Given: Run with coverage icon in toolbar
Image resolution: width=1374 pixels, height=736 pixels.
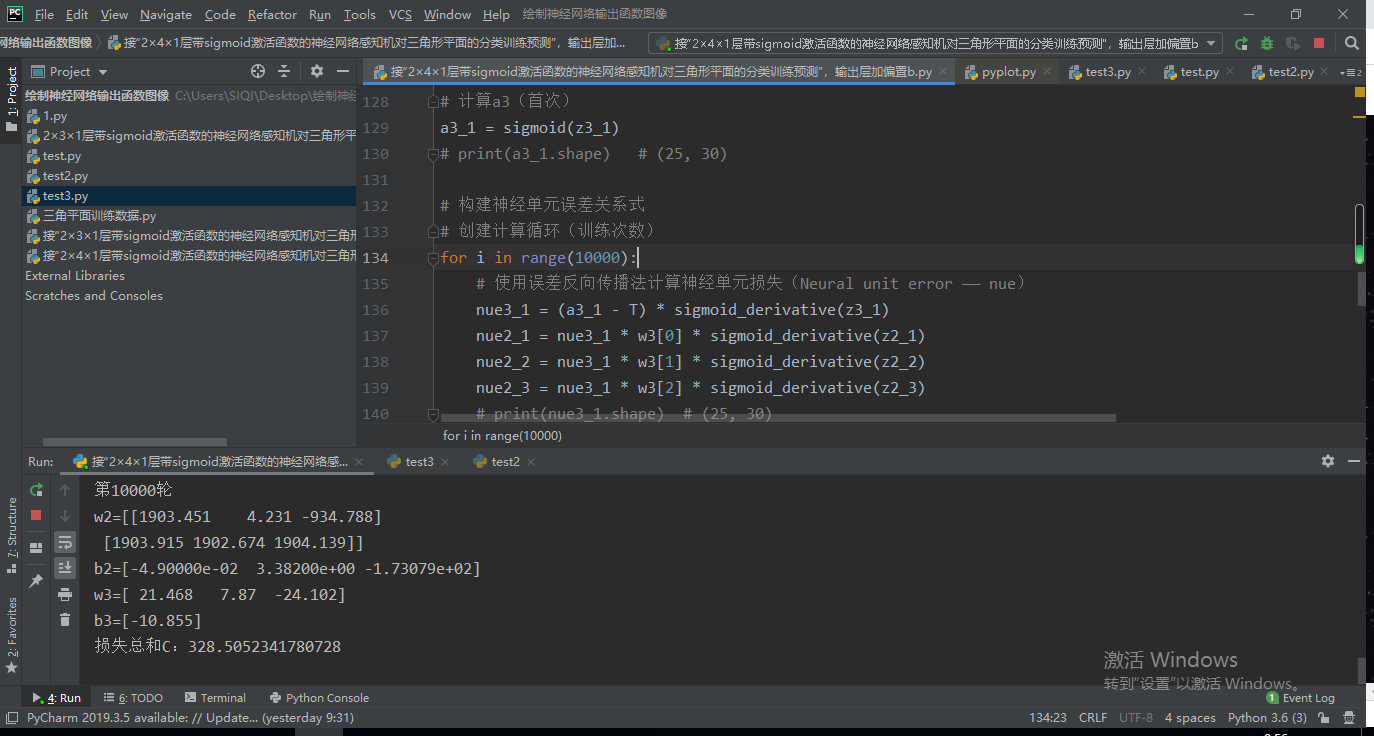Looking at the screenshot, I should click(x=1293, y=44).
